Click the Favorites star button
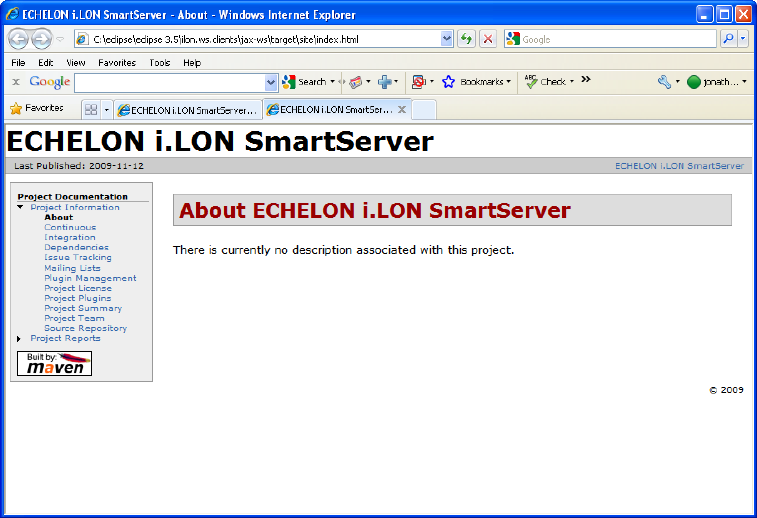This screenshot has width=757, height=518. tap(37, 108)
